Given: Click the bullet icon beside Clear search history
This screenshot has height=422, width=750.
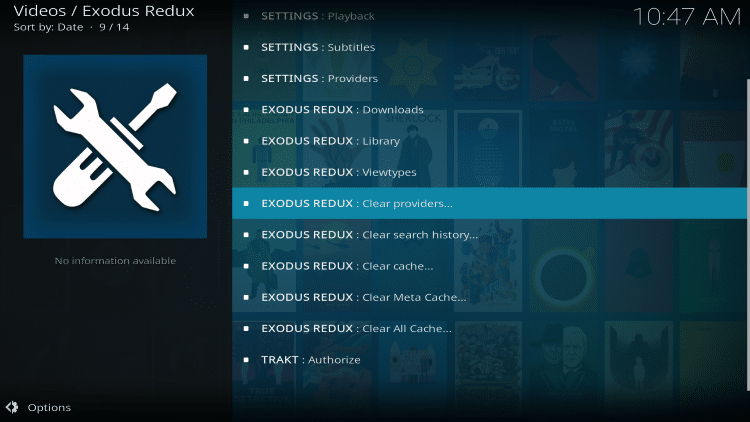Looking at the screenshot, I should coord(246,234).
